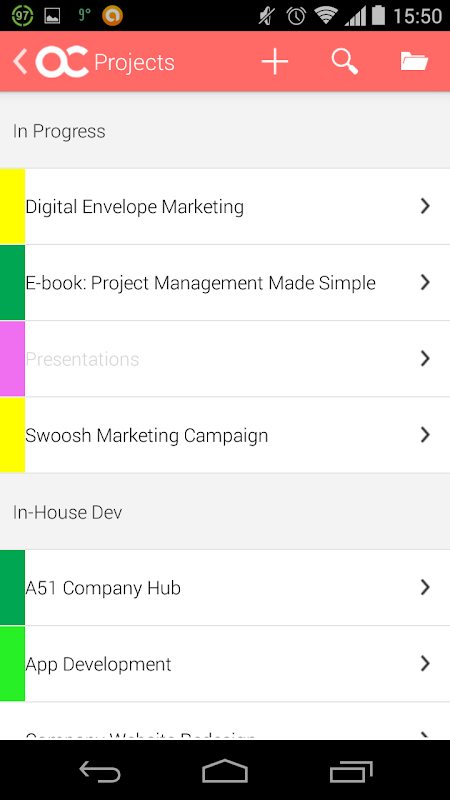
Task: Expand the E-book project chevron arrow
Action: tap(425, 282)
